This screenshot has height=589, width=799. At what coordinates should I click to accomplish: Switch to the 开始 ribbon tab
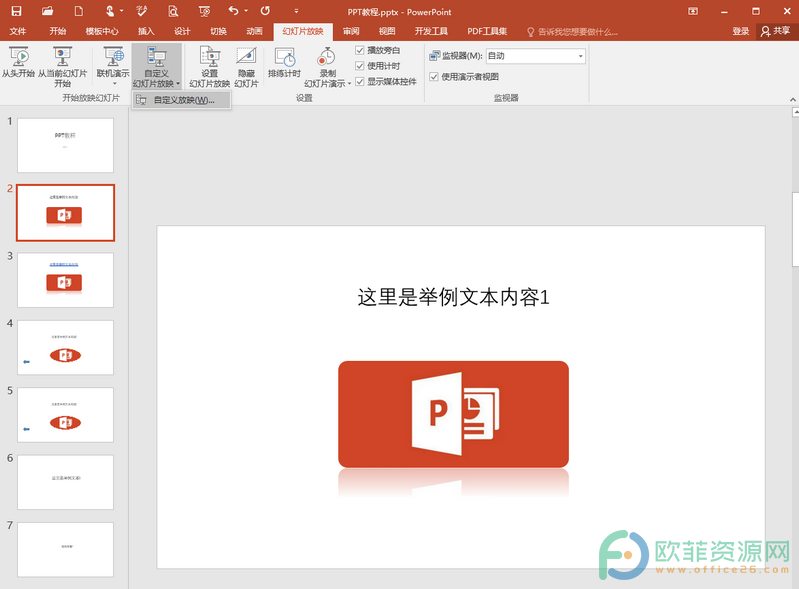58,32
